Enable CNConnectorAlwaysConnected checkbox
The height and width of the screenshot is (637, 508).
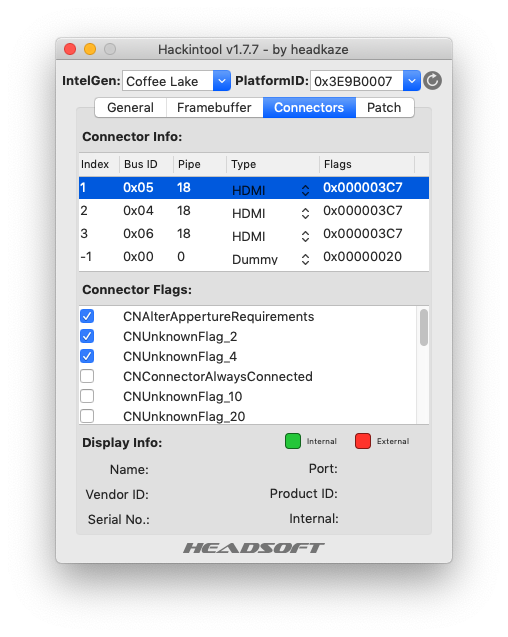click(87, 376)
